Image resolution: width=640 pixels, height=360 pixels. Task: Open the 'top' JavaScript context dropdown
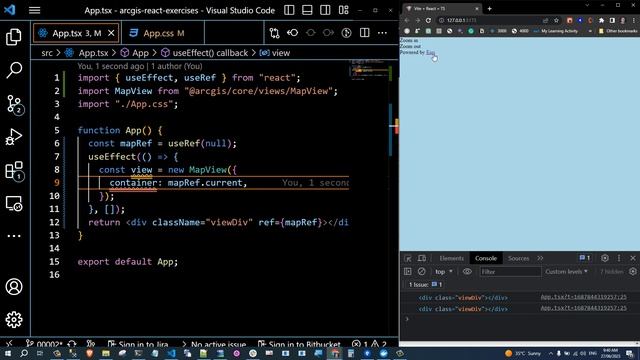click(x=444, y=271)
